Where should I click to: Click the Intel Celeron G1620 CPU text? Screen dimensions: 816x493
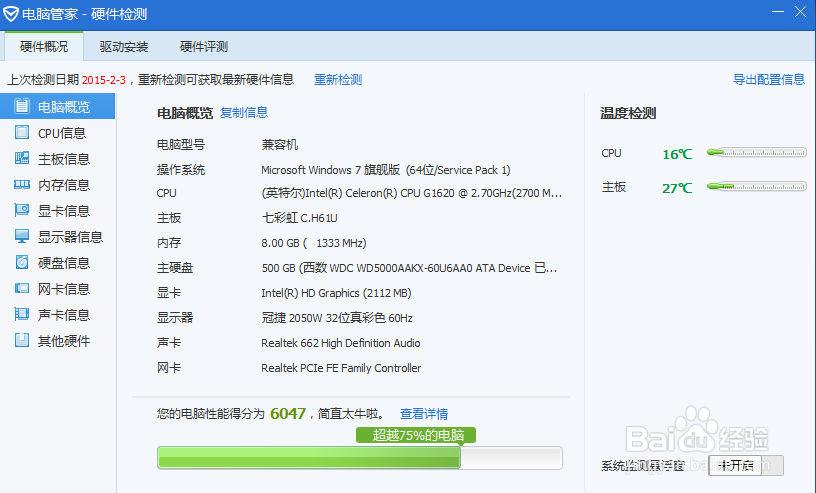pos(411,193)
